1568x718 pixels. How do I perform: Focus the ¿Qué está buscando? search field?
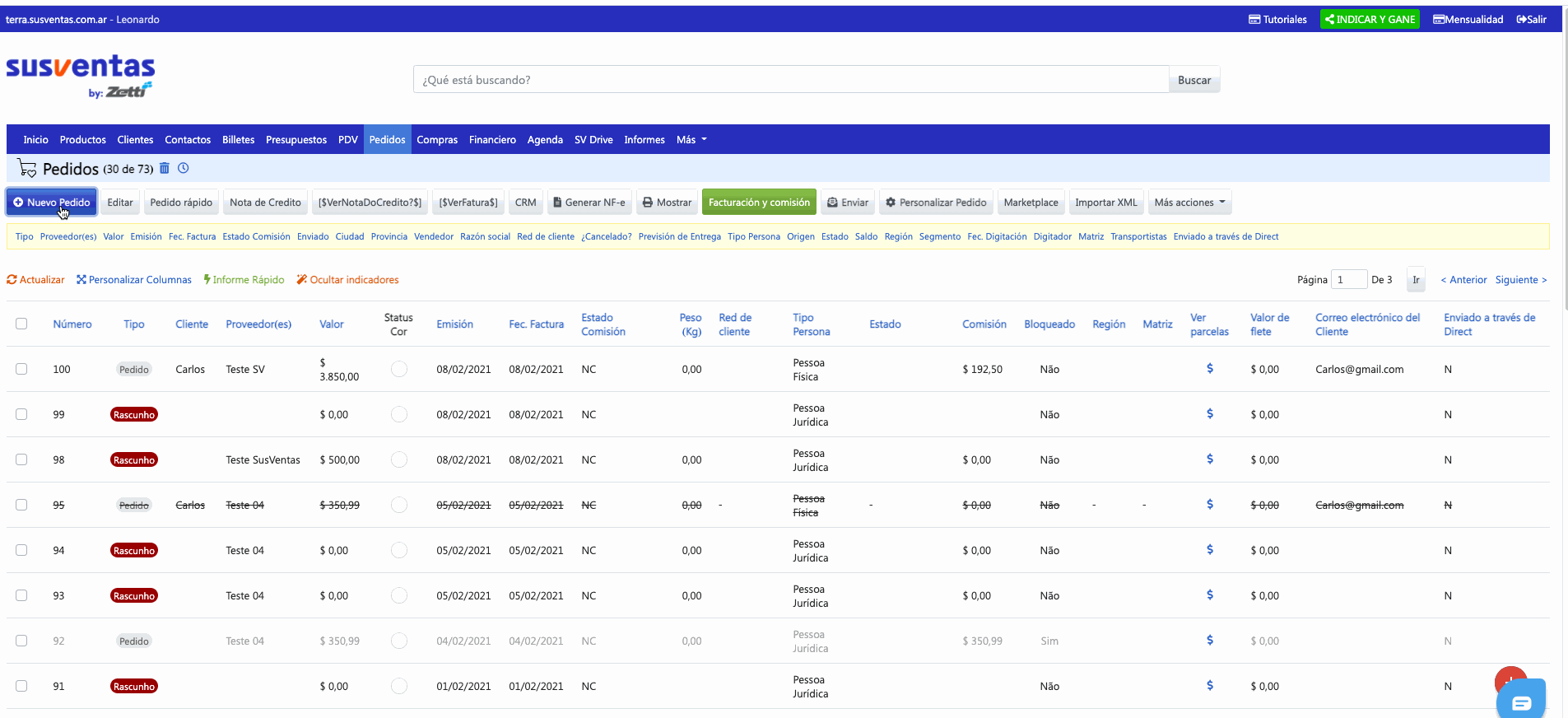coord(791,80)
